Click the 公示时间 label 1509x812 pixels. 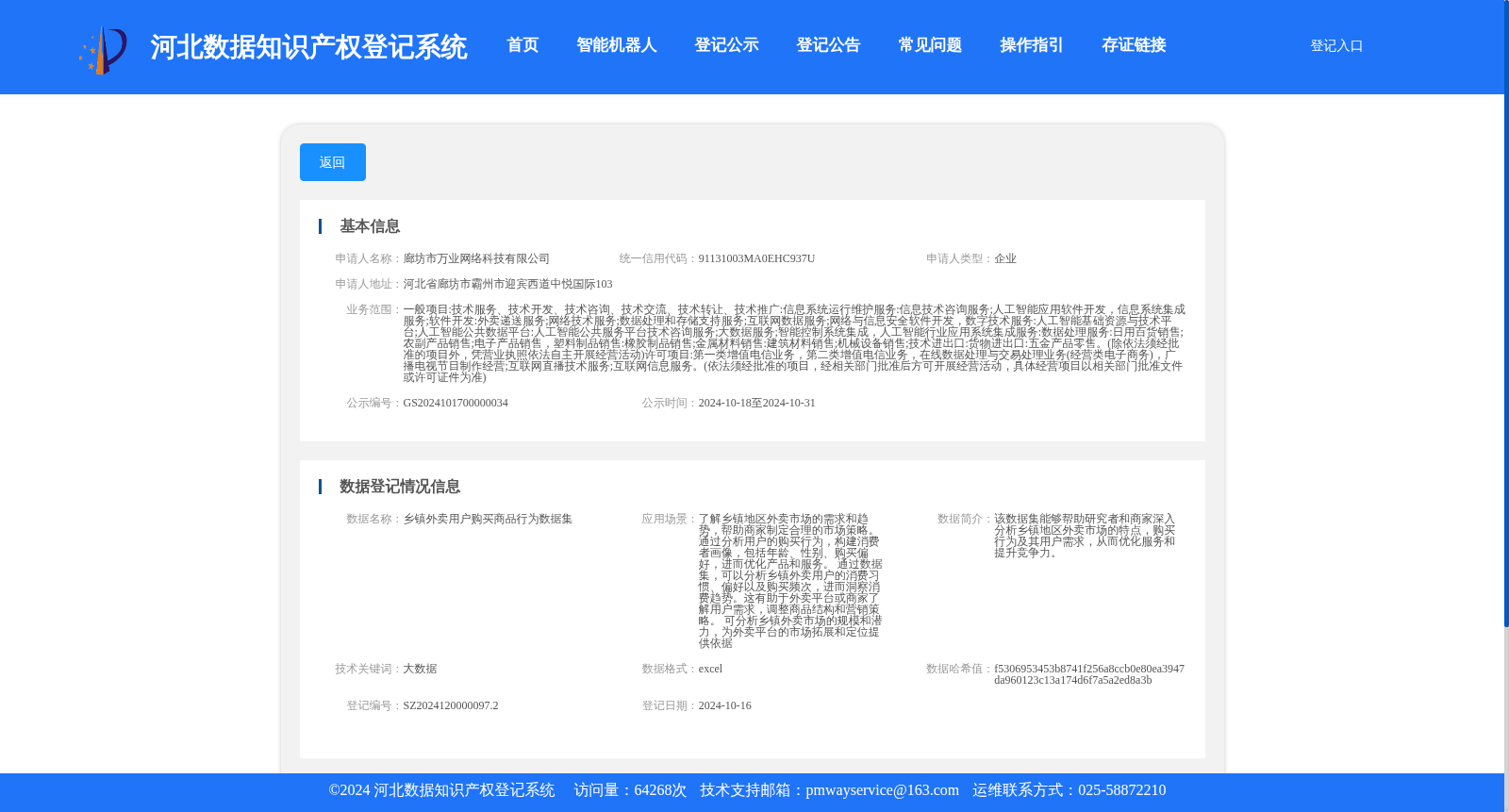[x=670, y=403]
